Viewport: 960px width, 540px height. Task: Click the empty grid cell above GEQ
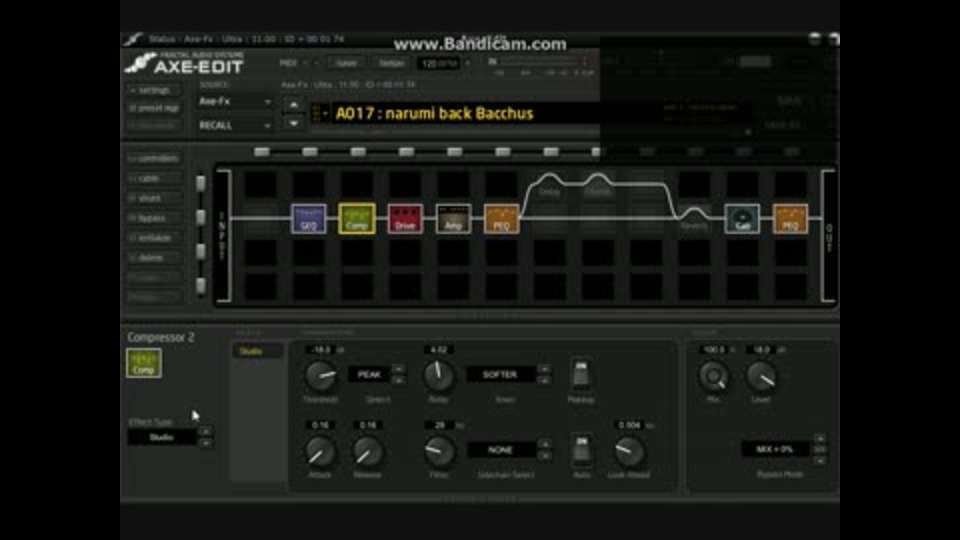tap(309, 185)
